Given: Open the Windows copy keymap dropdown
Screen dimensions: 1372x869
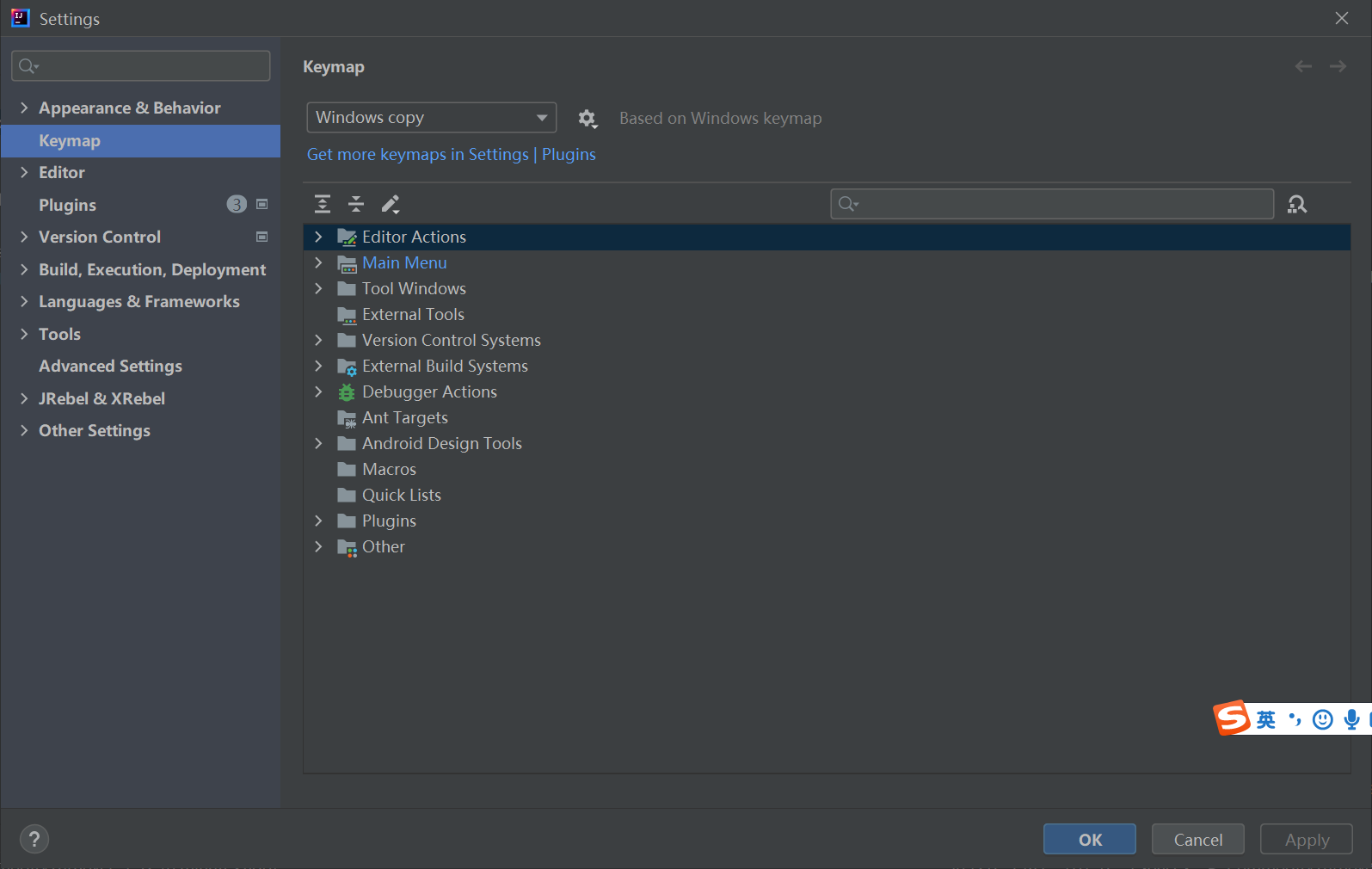Looking at the screenshot, I should [432, 118].
